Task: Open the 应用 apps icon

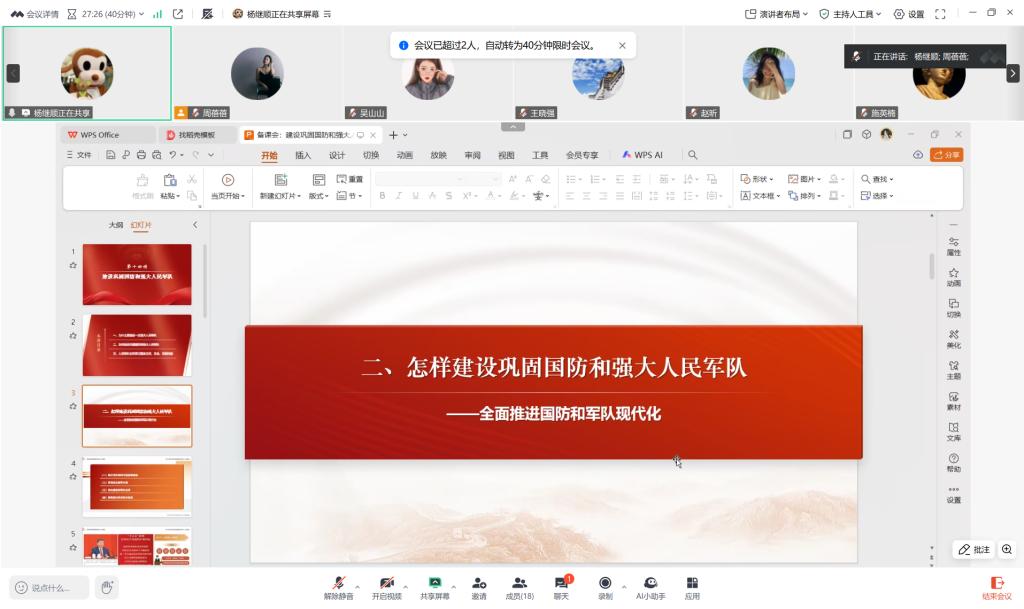Action: tap(692, 584)
